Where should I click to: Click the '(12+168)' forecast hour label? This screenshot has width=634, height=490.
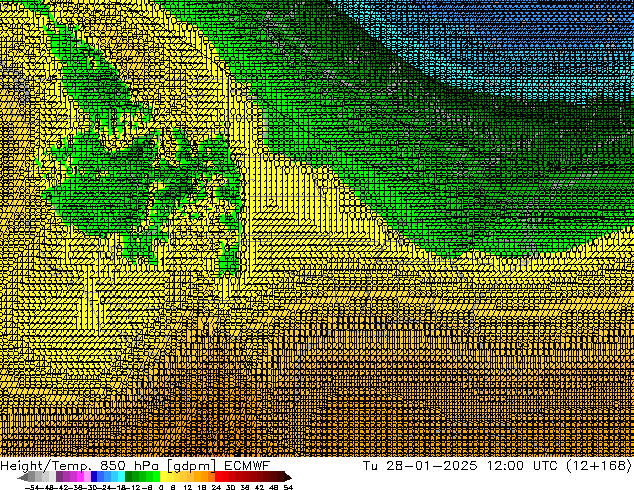point(599,466)
